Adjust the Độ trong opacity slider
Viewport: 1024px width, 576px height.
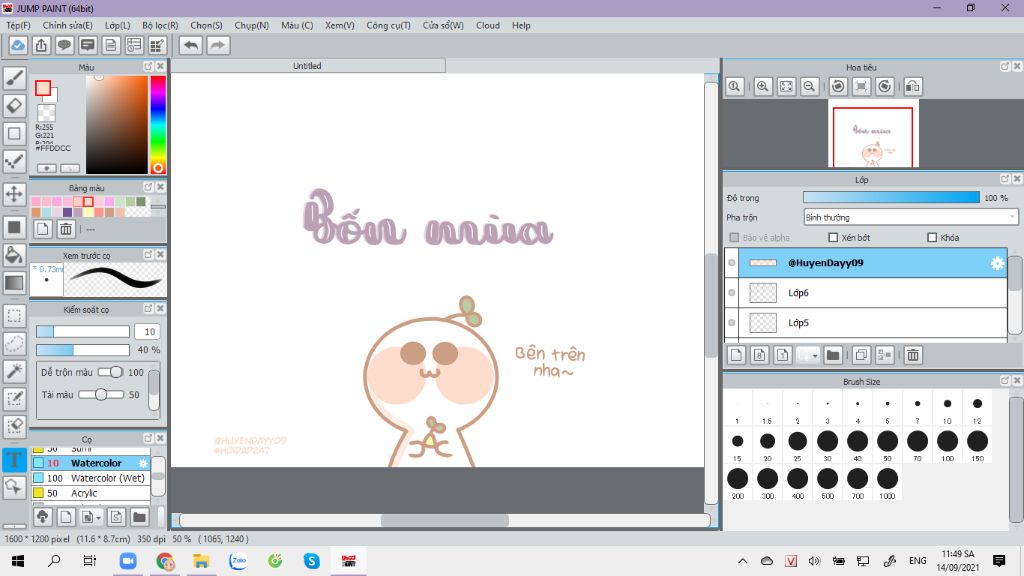[x=891, y=198]
